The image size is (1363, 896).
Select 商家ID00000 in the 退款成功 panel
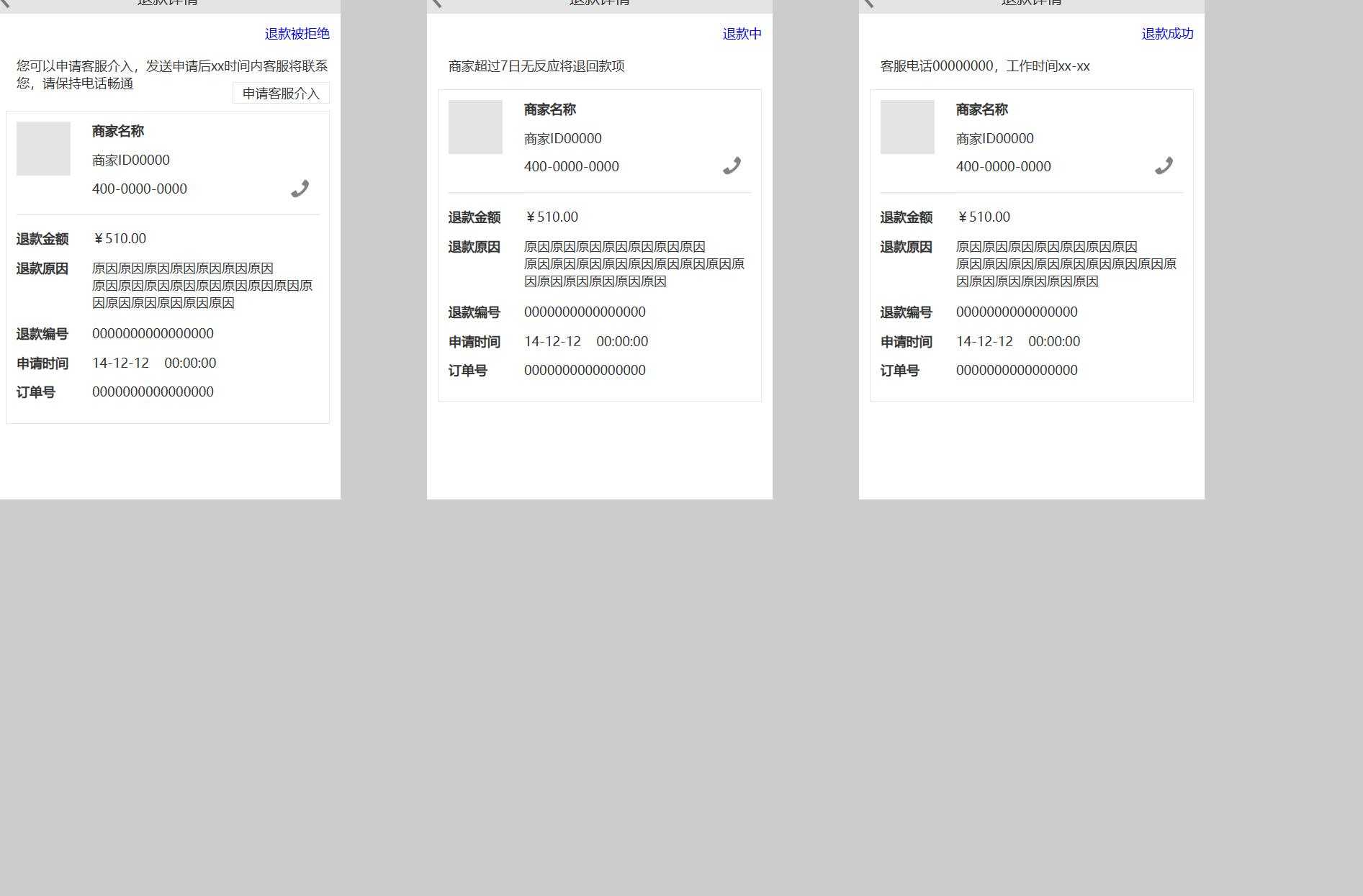coord(994,138)
